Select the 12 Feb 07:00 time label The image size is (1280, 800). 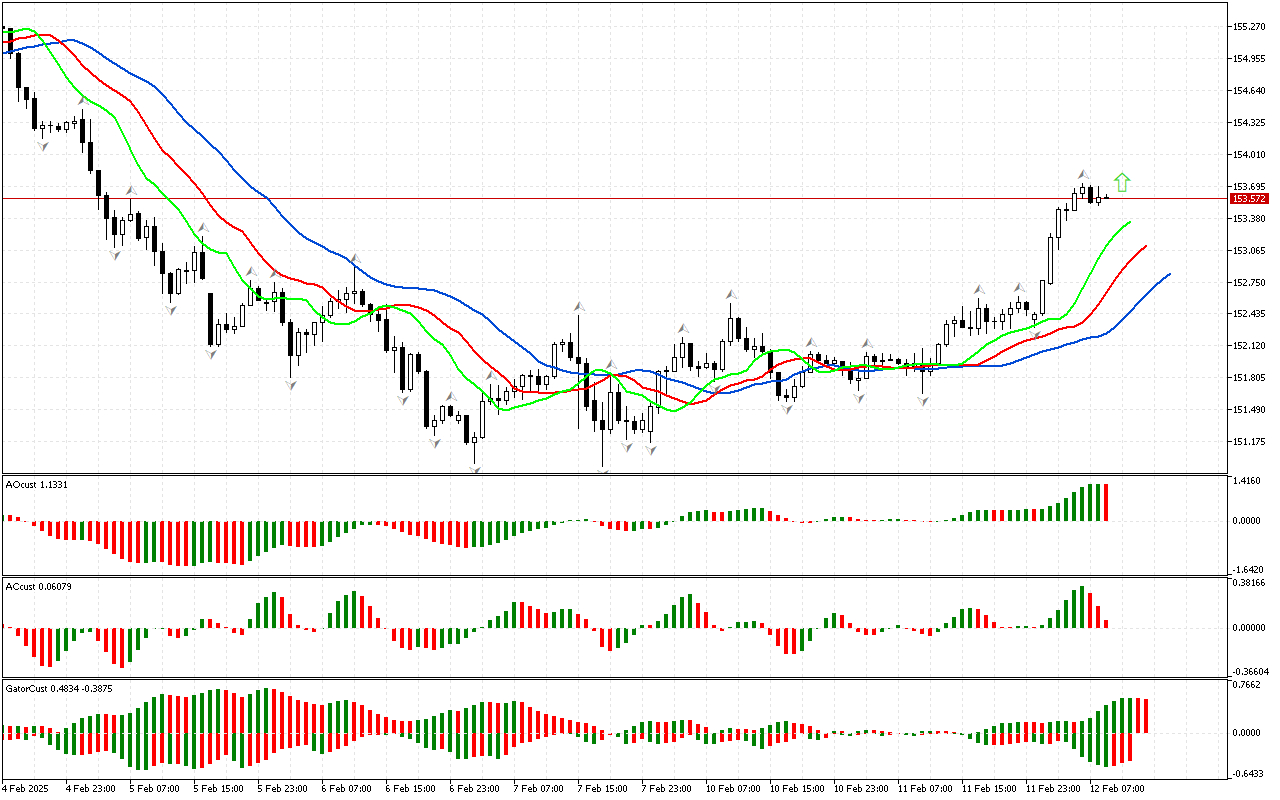pyautogui.click(x=1117, y=788)
